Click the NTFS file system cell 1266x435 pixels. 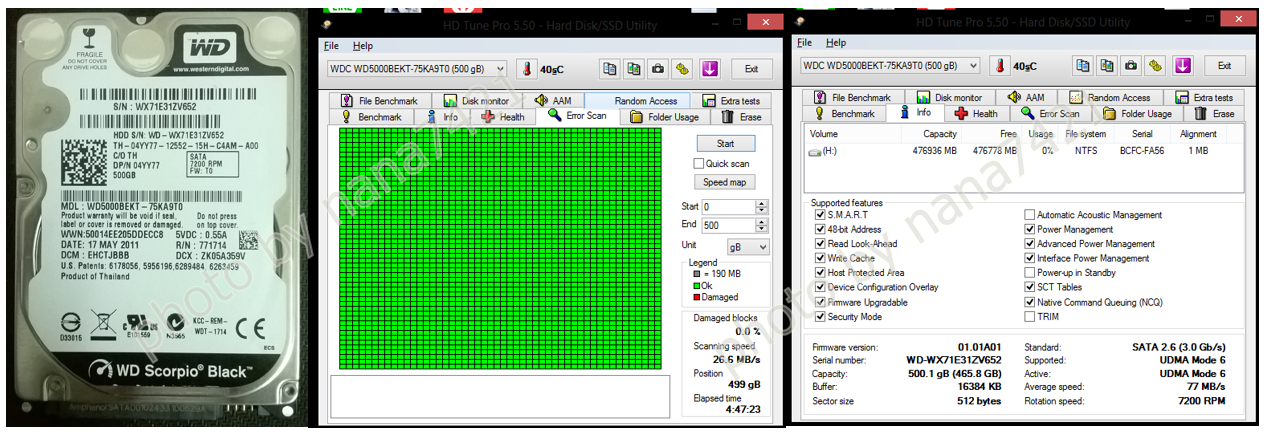tap(1087, 151)
